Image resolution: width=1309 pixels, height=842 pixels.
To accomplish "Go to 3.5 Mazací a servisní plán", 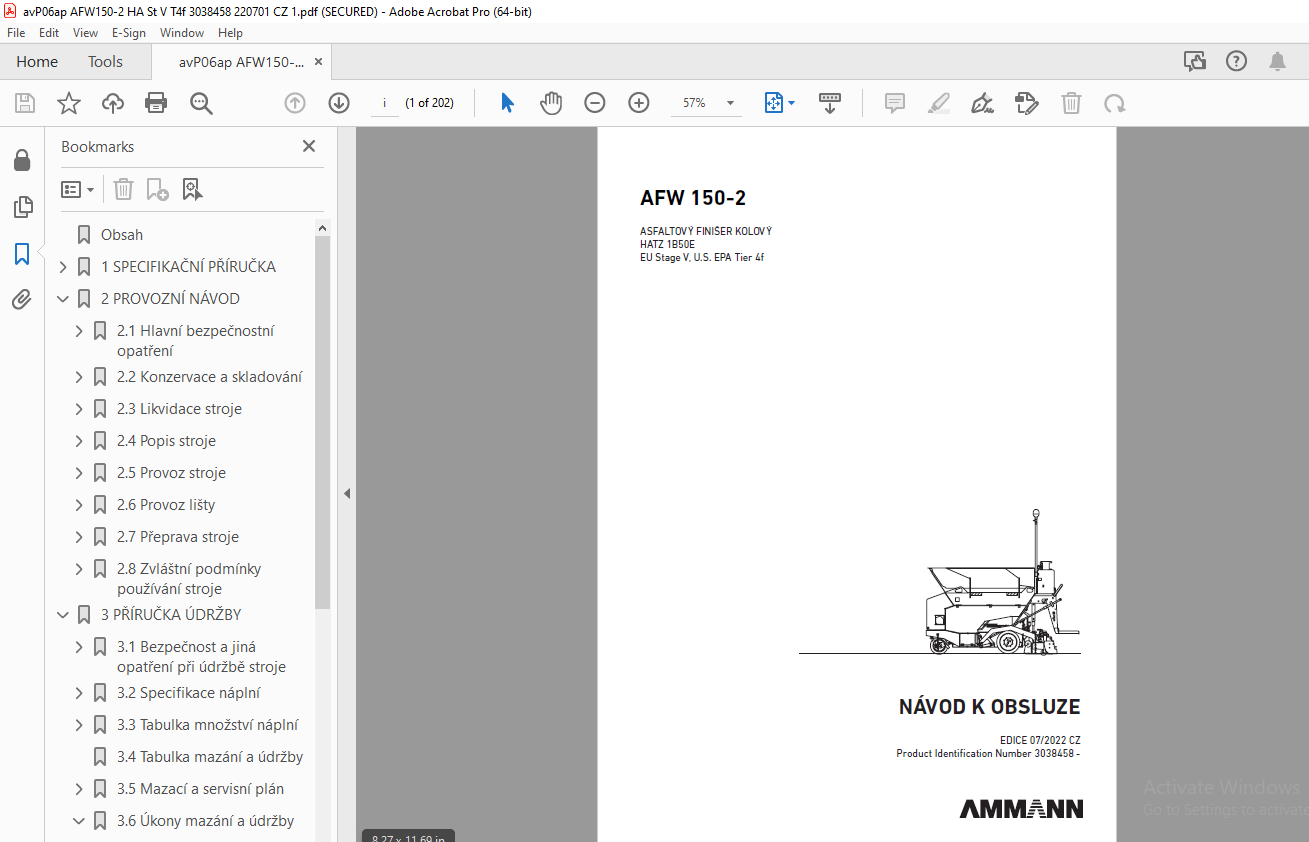I will click(x=200, y=789).
